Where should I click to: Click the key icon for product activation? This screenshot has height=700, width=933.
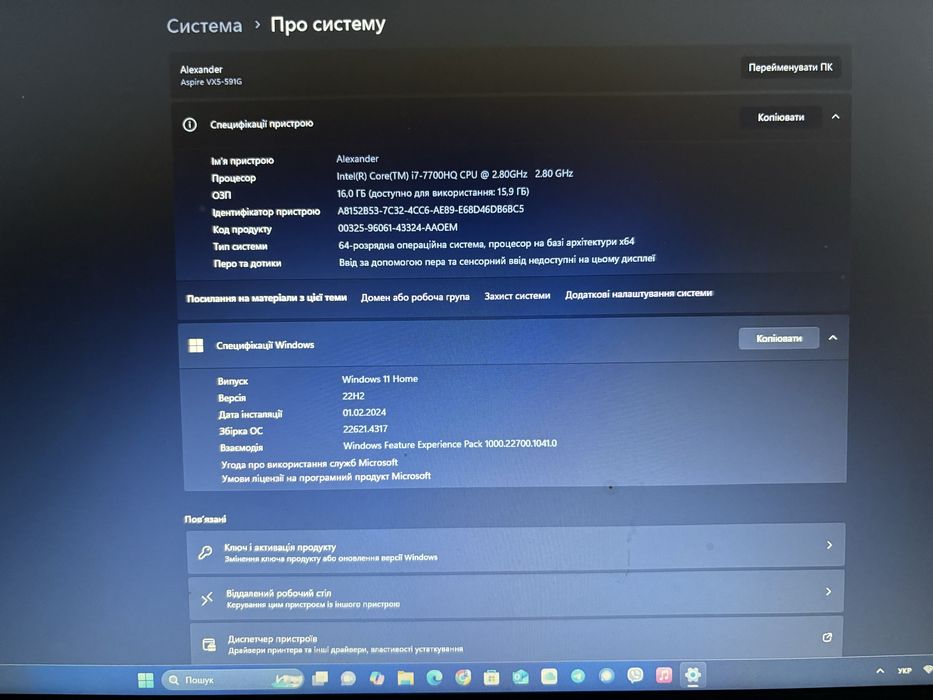click(205, 552)
